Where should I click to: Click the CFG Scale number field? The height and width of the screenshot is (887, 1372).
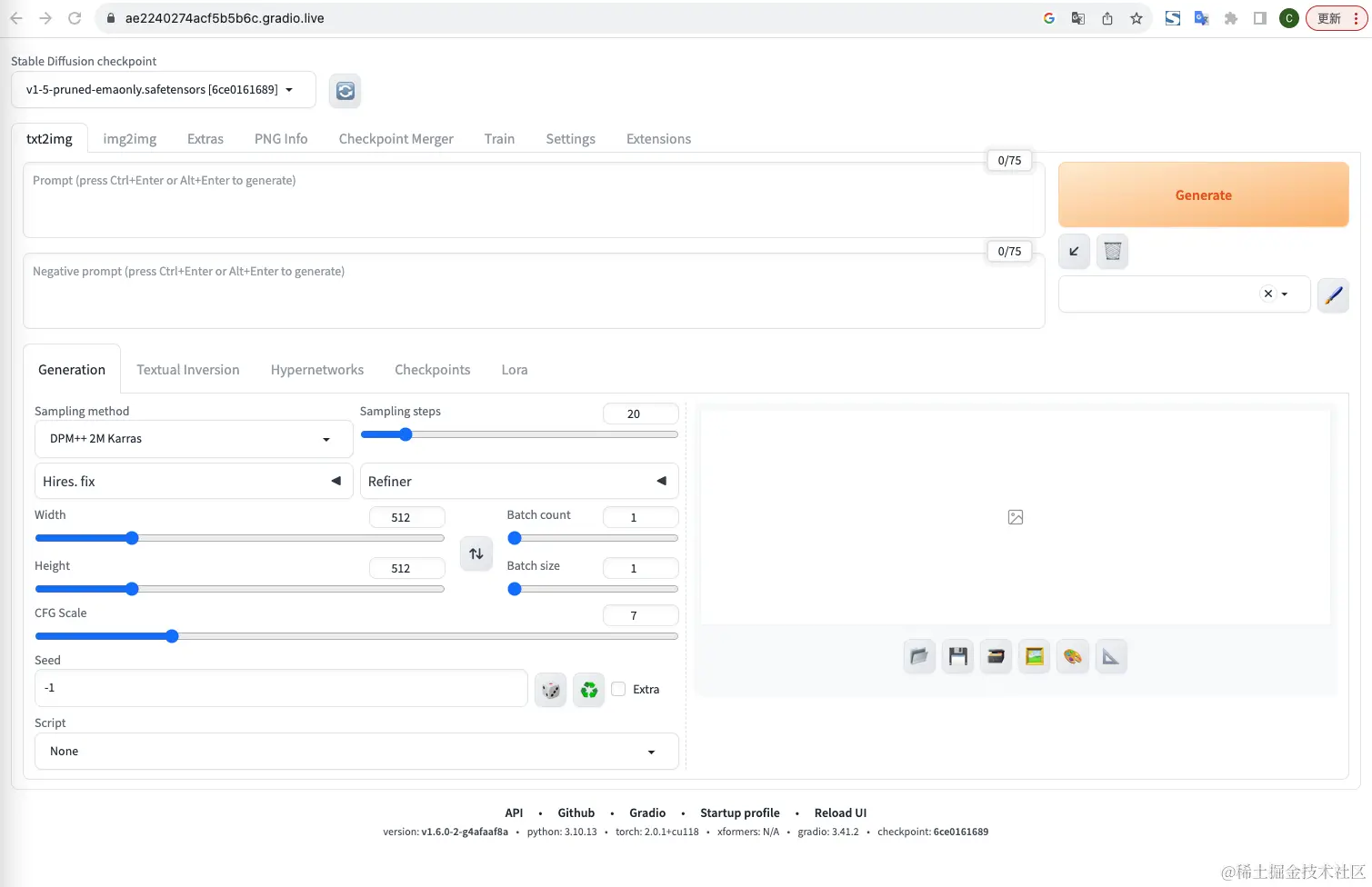click(641, 615)
